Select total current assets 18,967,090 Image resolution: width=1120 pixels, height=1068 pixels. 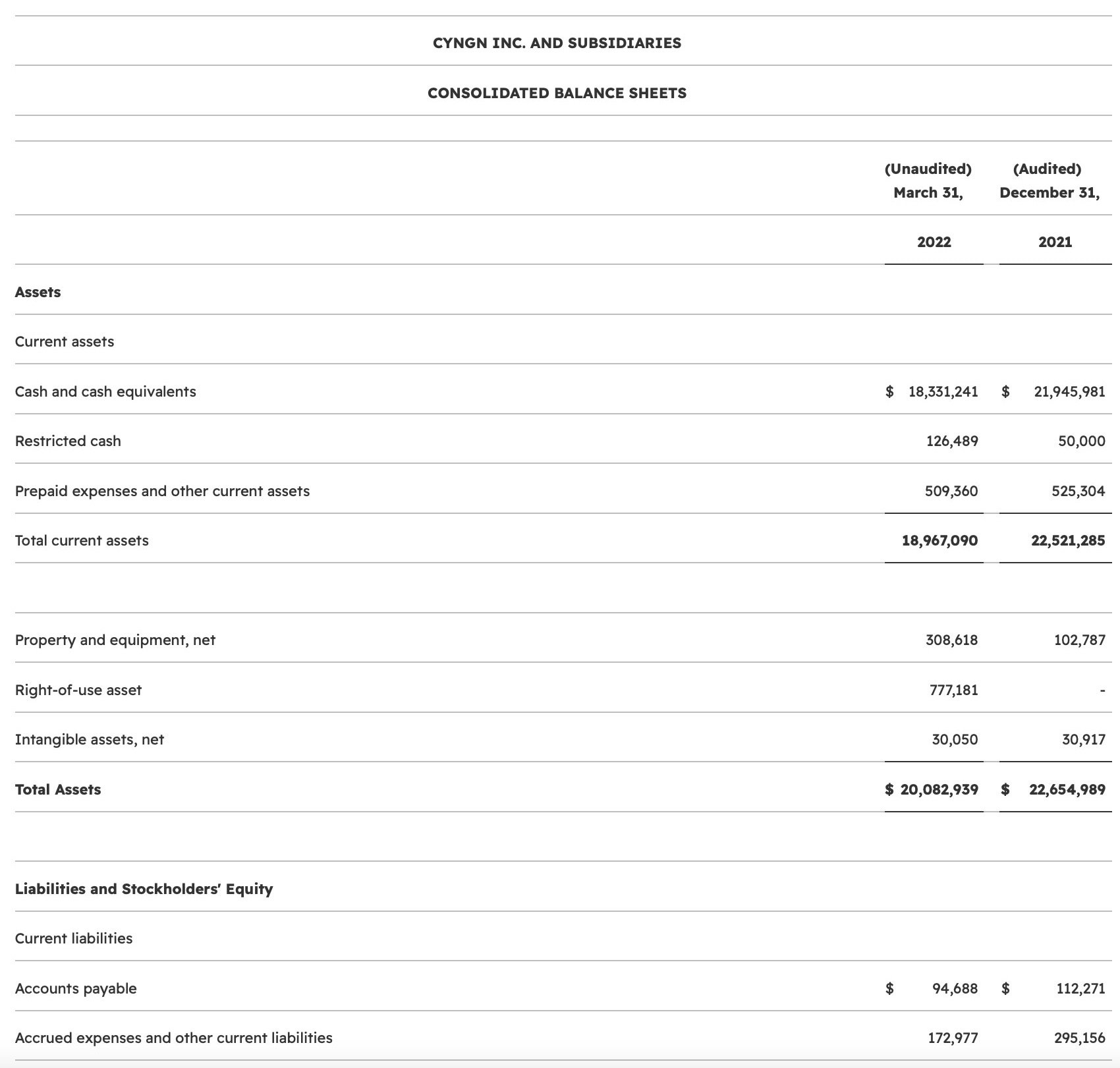tap(939, 540)
